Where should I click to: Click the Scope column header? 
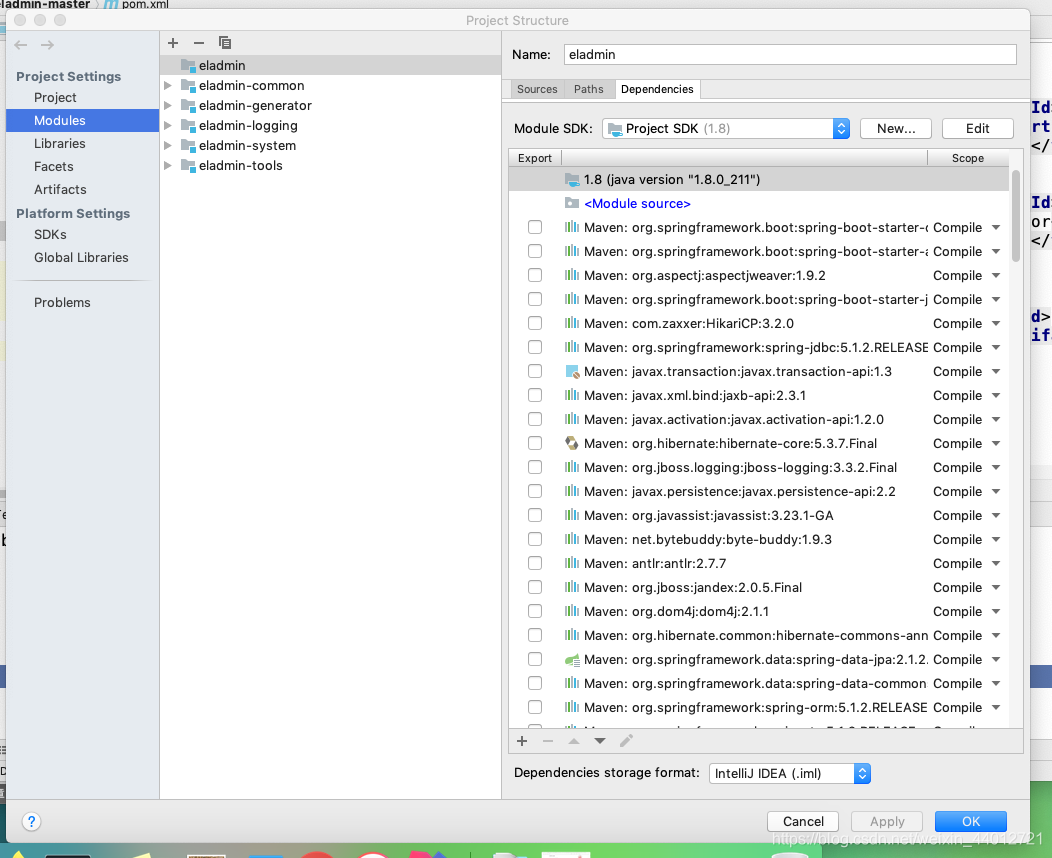(967, 158)
